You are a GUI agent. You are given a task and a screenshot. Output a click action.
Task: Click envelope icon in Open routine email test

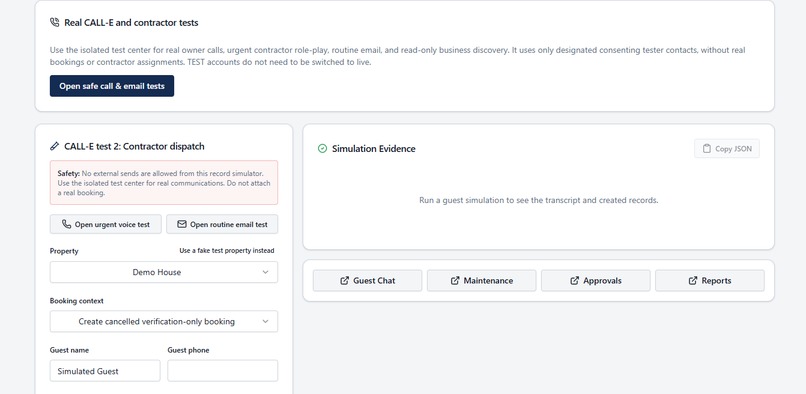pos(181,224)
